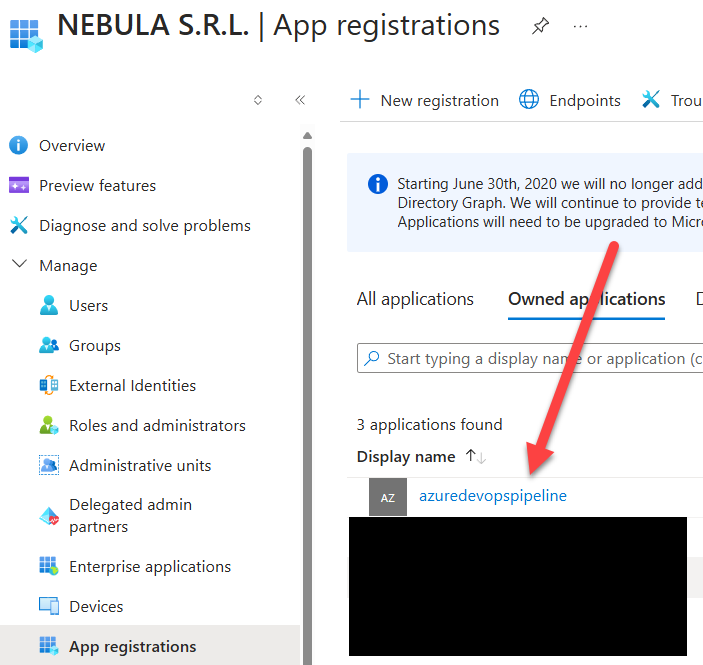Image resolution: width=703 pixels, height=665 pixels.
Task: Click the up/down expand arrows in the sidebar
Action: [258, 100]
